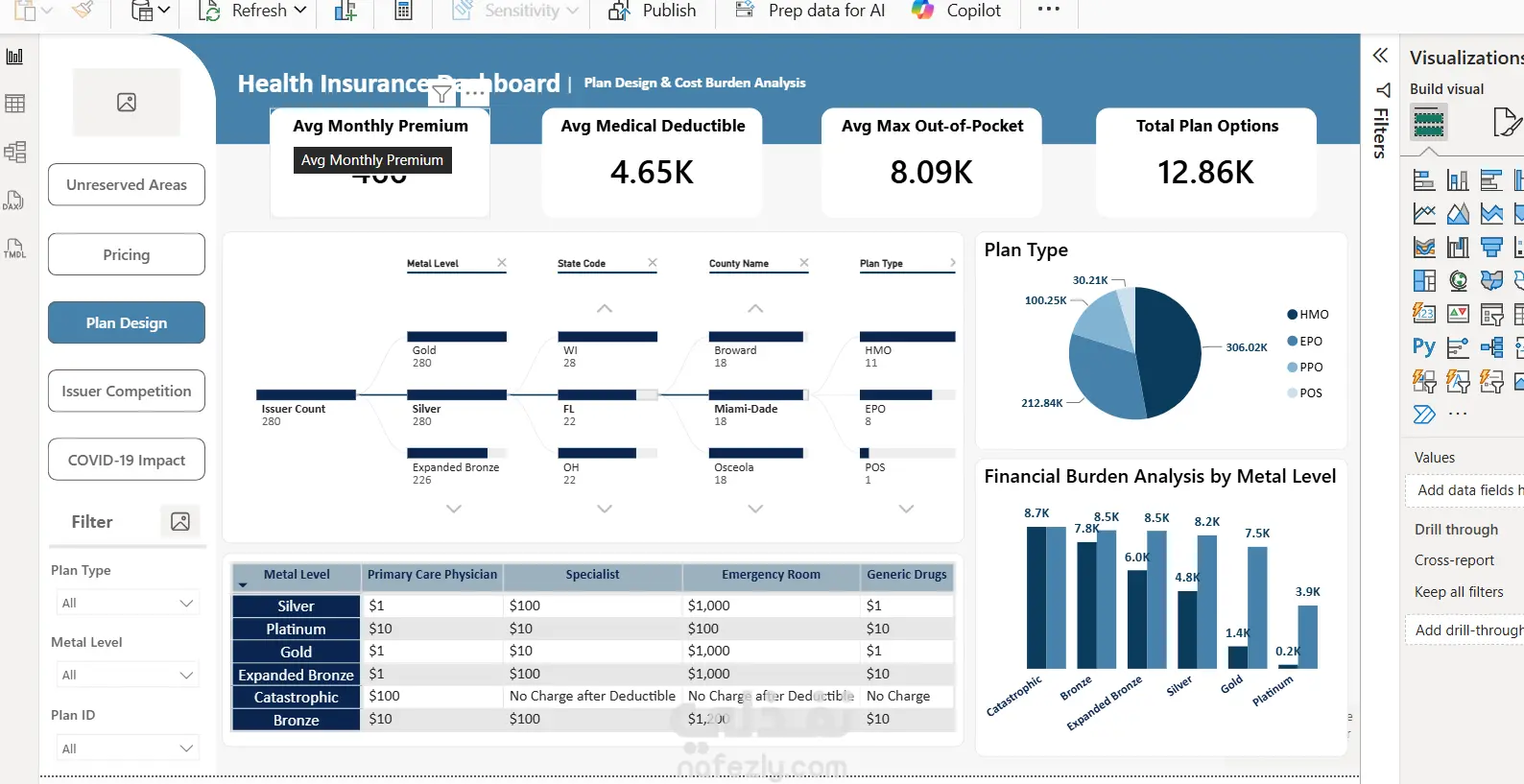Click the calculator measure icon in toolbar
The height and width of the screenshot is (784, 1524).
click(x=404, y=11)
